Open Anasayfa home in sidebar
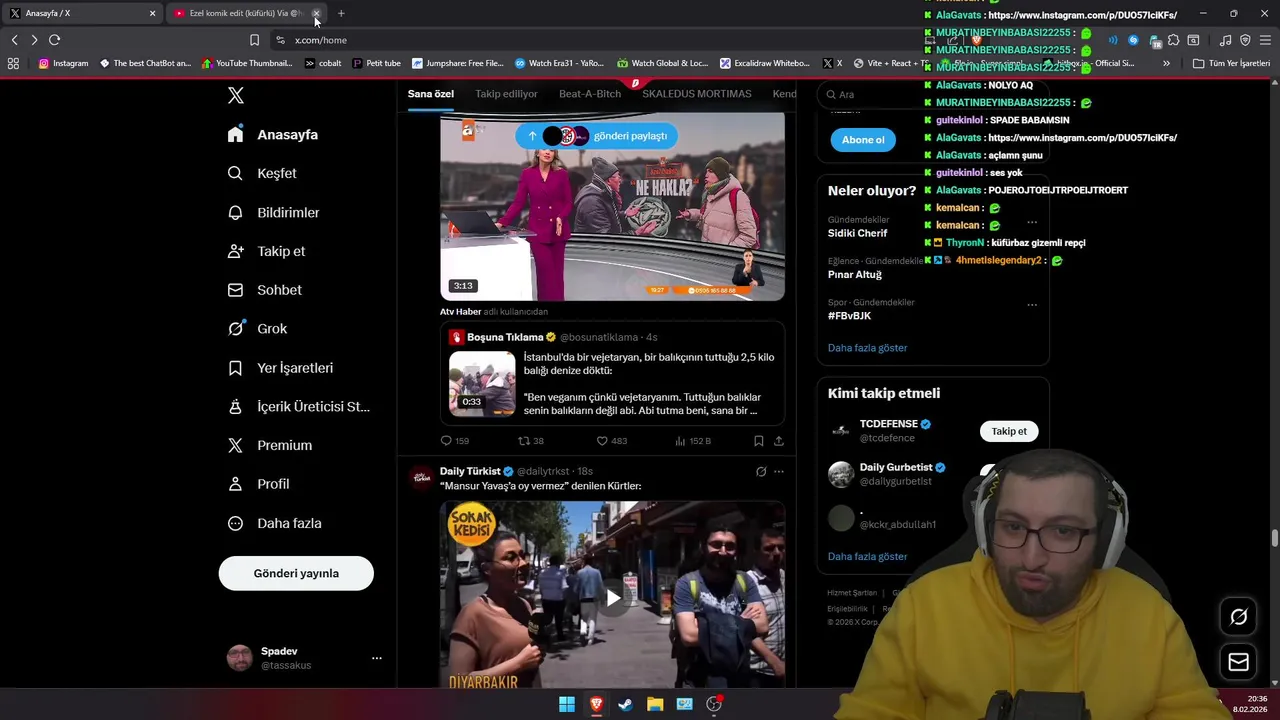Screen dimensions: 1280x720 click(x=273, y=134)
